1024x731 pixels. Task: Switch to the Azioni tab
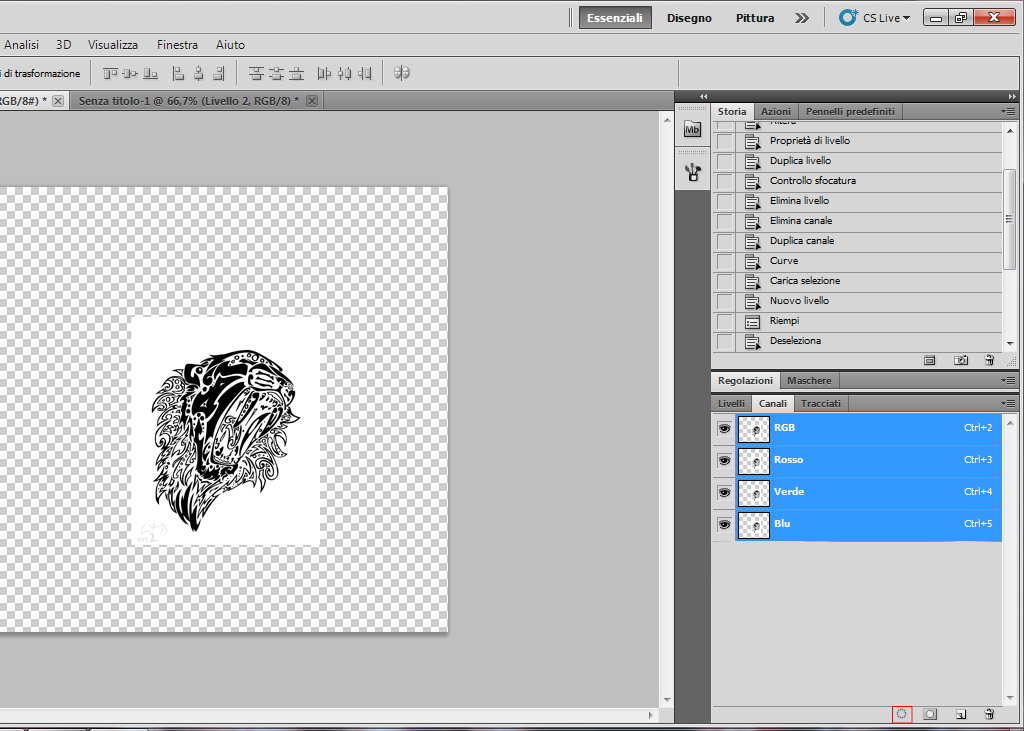click(x=776, y=112)
